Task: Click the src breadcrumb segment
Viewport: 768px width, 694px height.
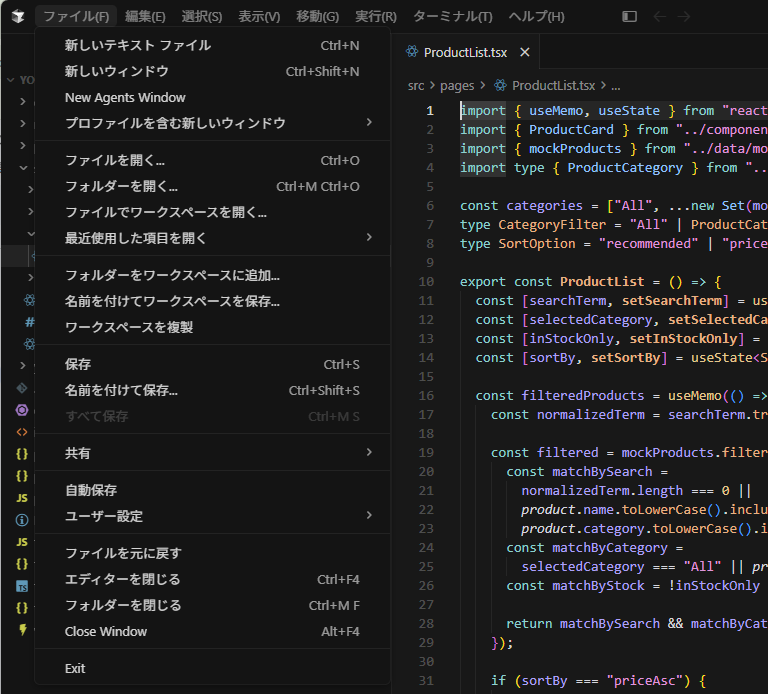Action: 416,86
